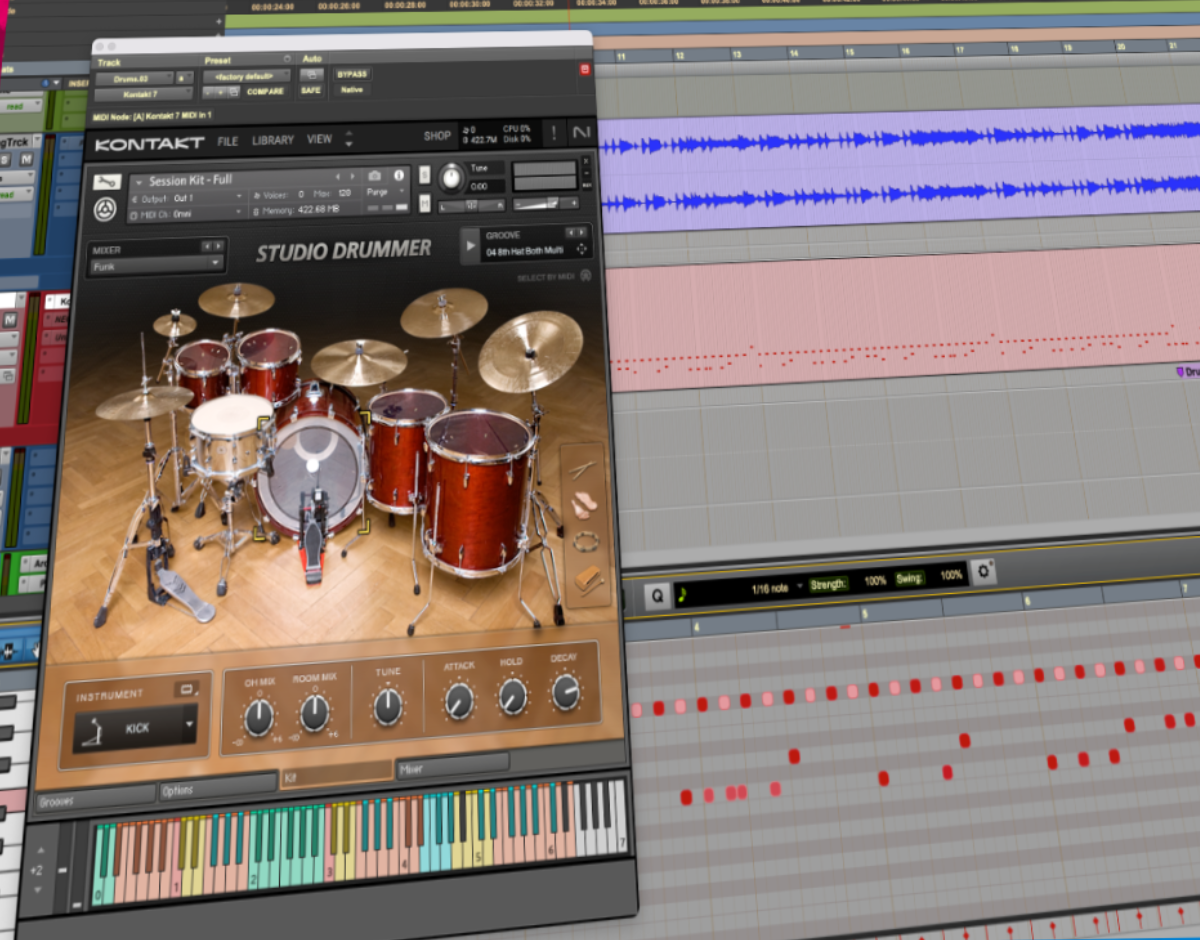The width and height of the screenshot is (1200, 940).
Task: Open the 1/16 note quantize grid dropdown
Action: [776, 588]
